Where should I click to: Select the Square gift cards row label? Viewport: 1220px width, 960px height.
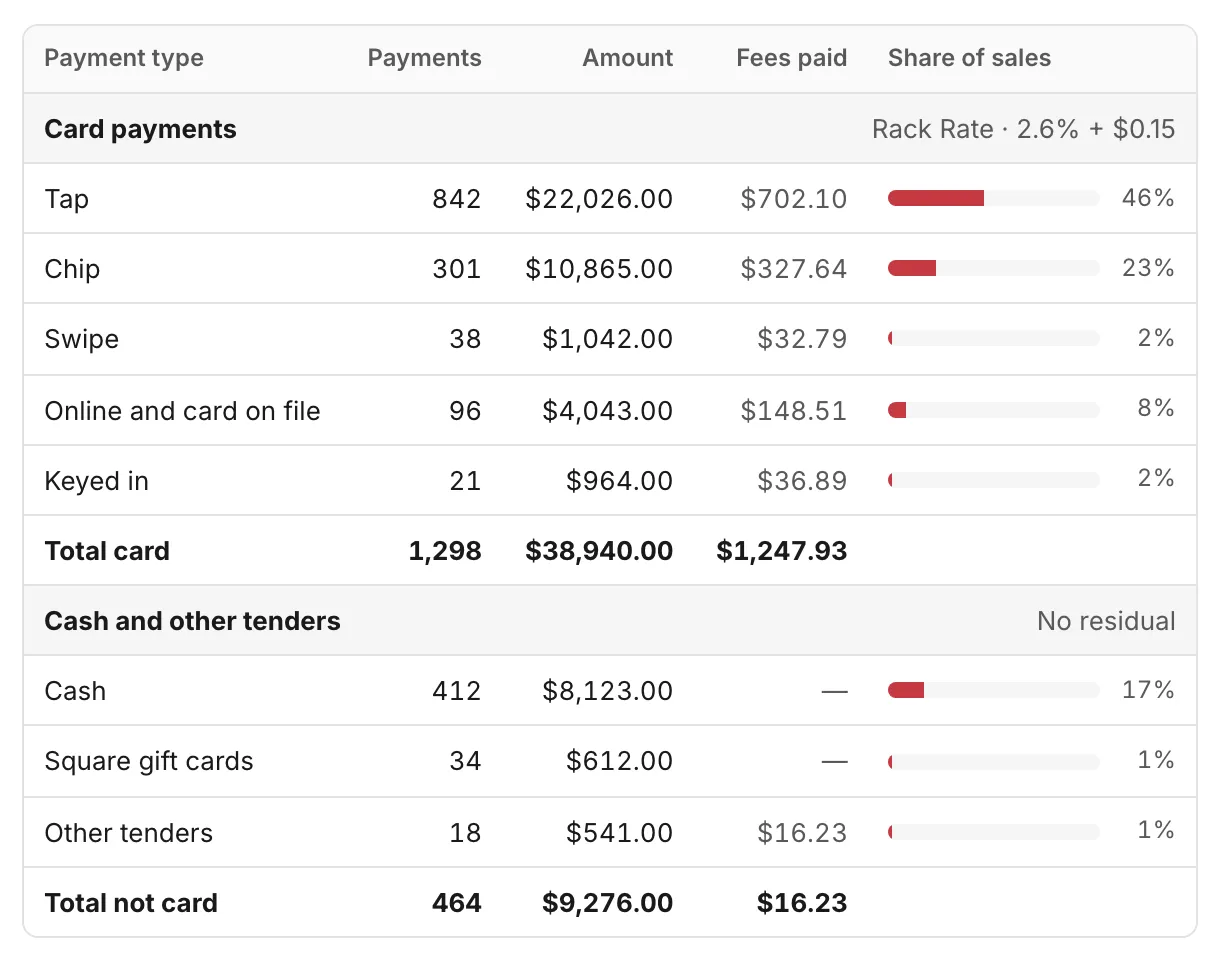[x=149, y=761]
